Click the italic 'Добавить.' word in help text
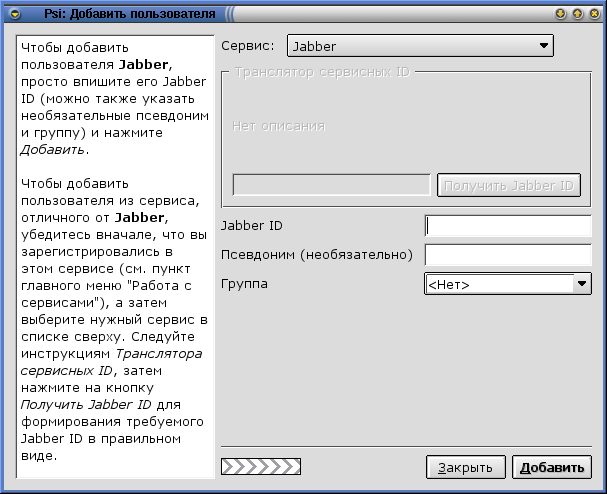 point(55,150)
